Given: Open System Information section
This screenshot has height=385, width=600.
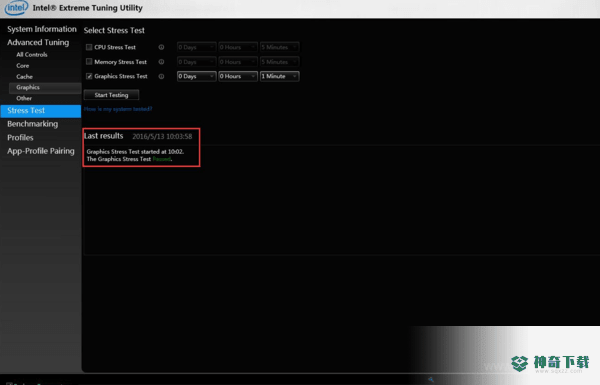Looking at the screenshot, I should click(x=42, y=29).
